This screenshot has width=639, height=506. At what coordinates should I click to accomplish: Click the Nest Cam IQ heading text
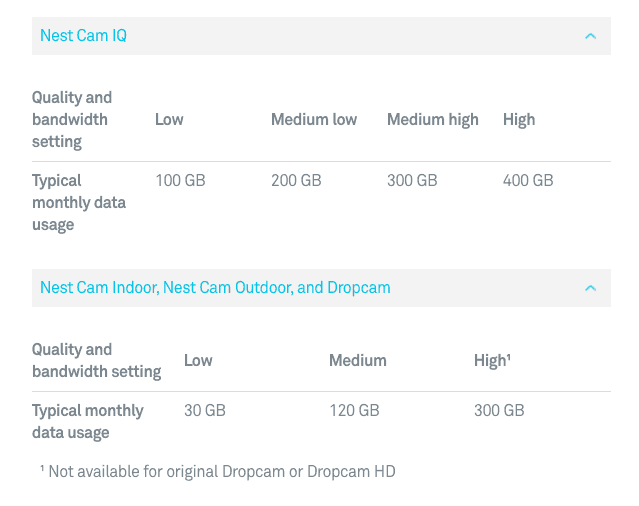83,36
